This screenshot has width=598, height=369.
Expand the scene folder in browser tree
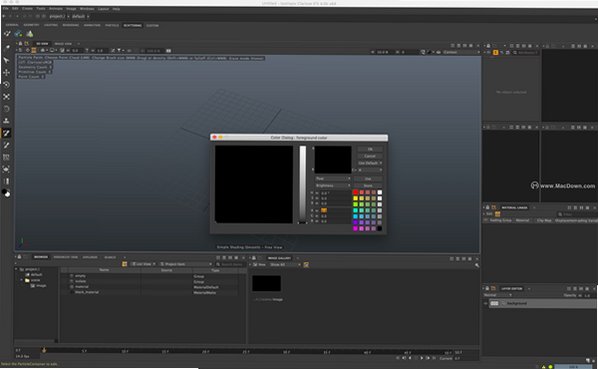click(x=22, y=280)
